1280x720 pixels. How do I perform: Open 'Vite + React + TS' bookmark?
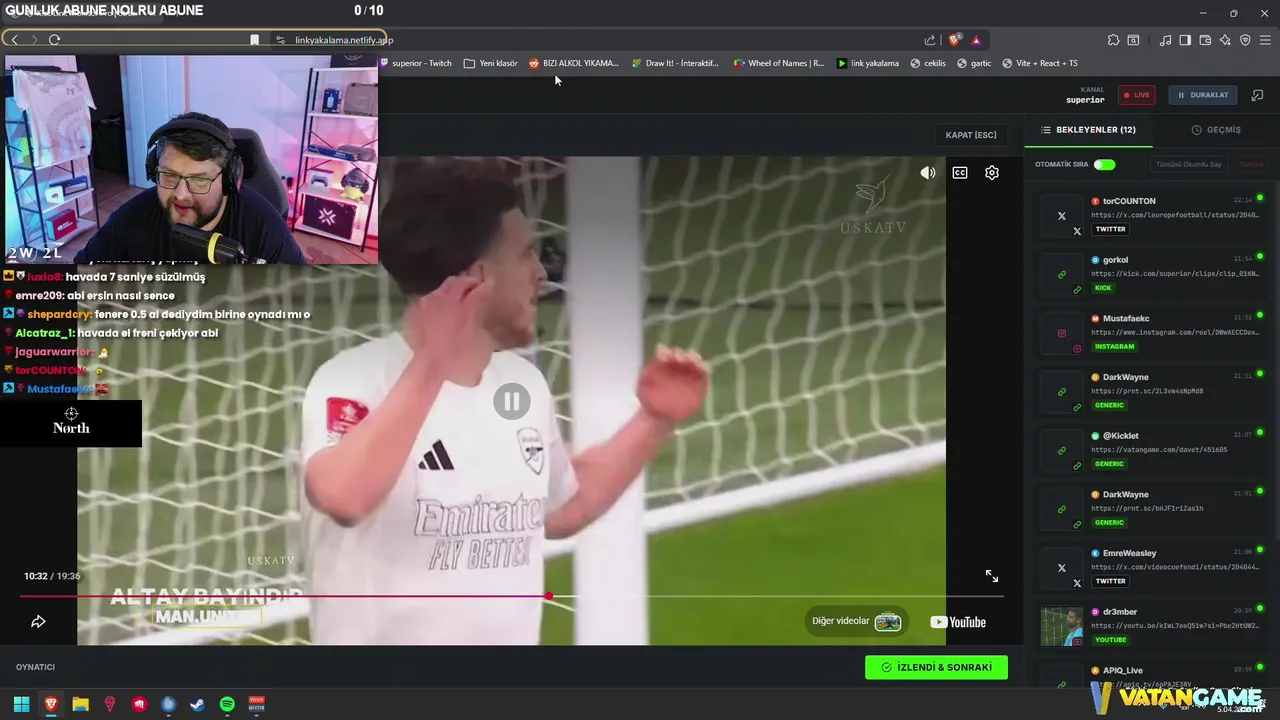(x=1040, y=63)
